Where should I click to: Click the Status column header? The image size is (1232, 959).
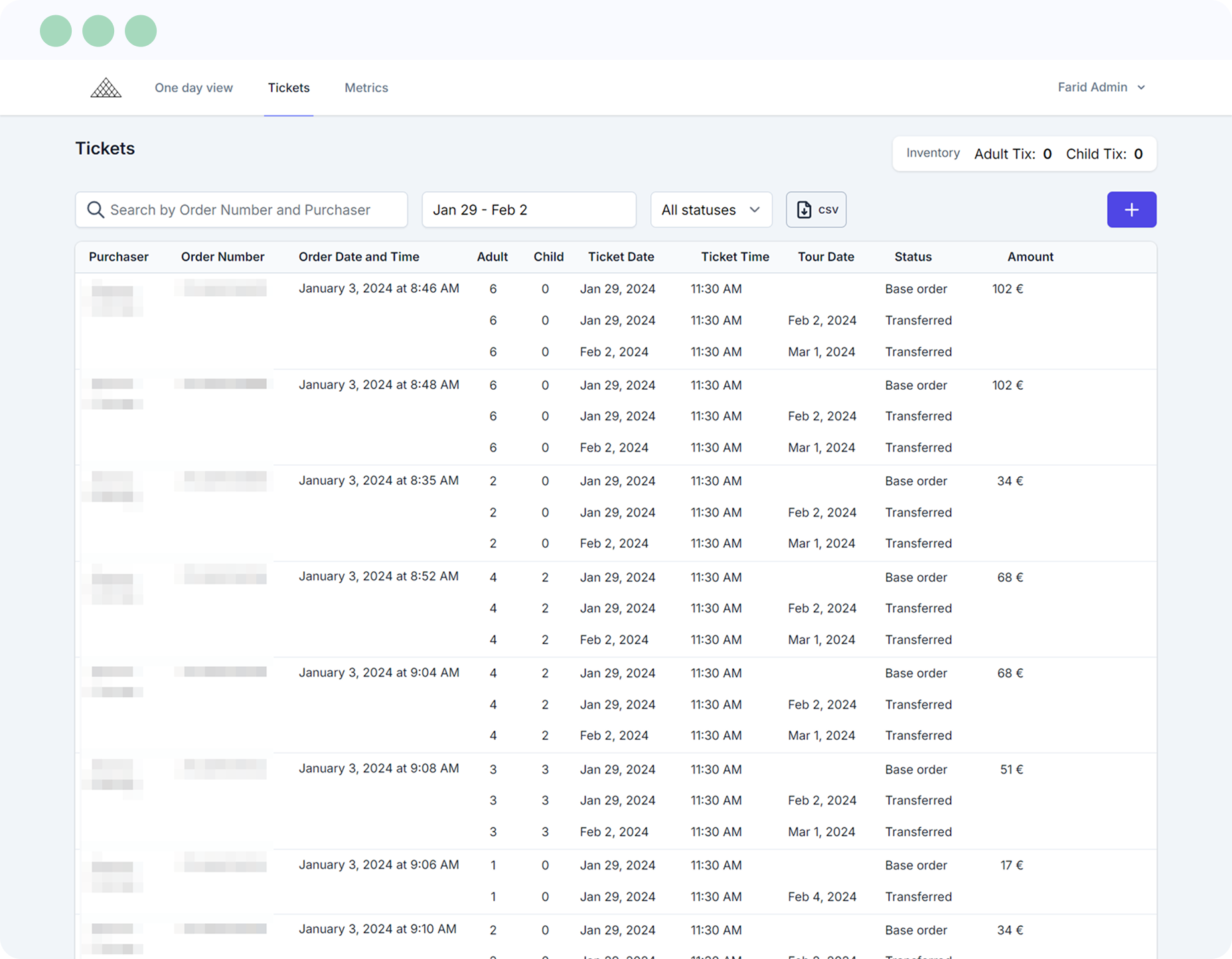point(913,257)
